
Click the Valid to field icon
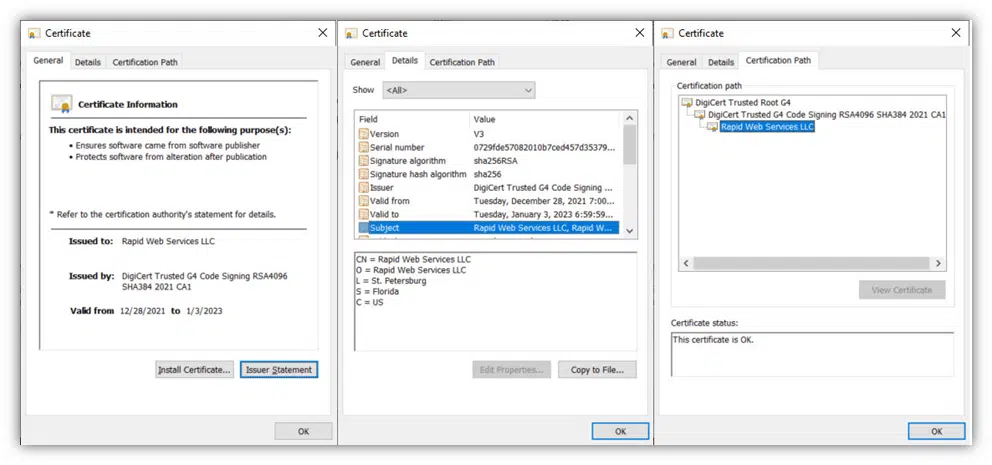(363, 214)
